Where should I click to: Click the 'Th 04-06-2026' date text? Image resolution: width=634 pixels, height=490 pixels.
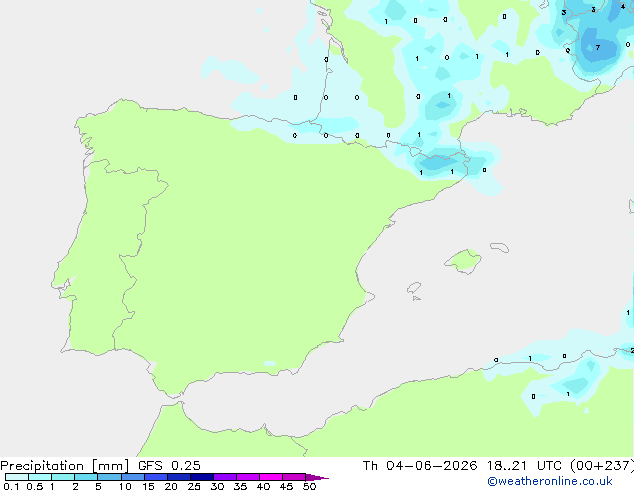point(420,466)
